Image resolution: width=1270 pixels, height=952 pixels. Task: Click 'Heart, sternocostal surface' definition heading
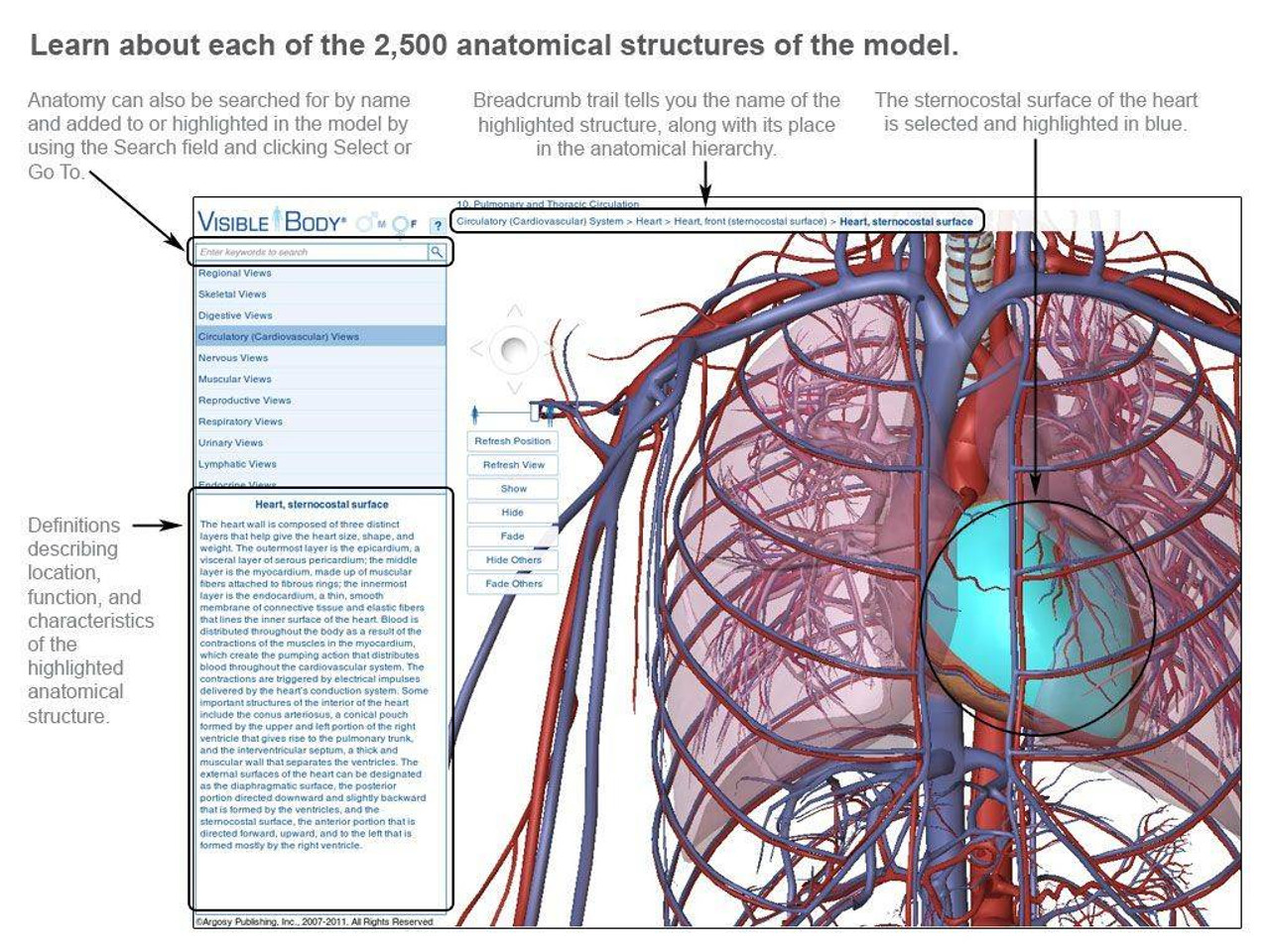click(x=321, y=505)
